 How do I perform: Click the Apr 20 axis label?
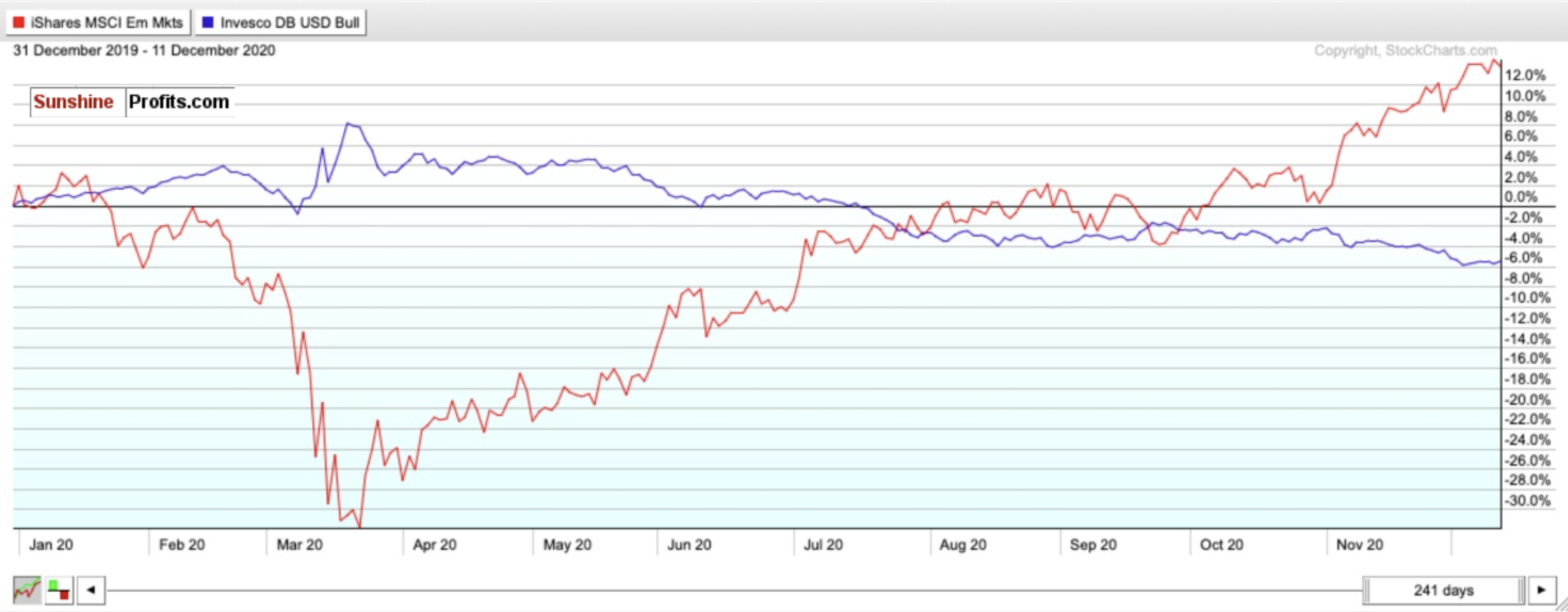point(435,545)
